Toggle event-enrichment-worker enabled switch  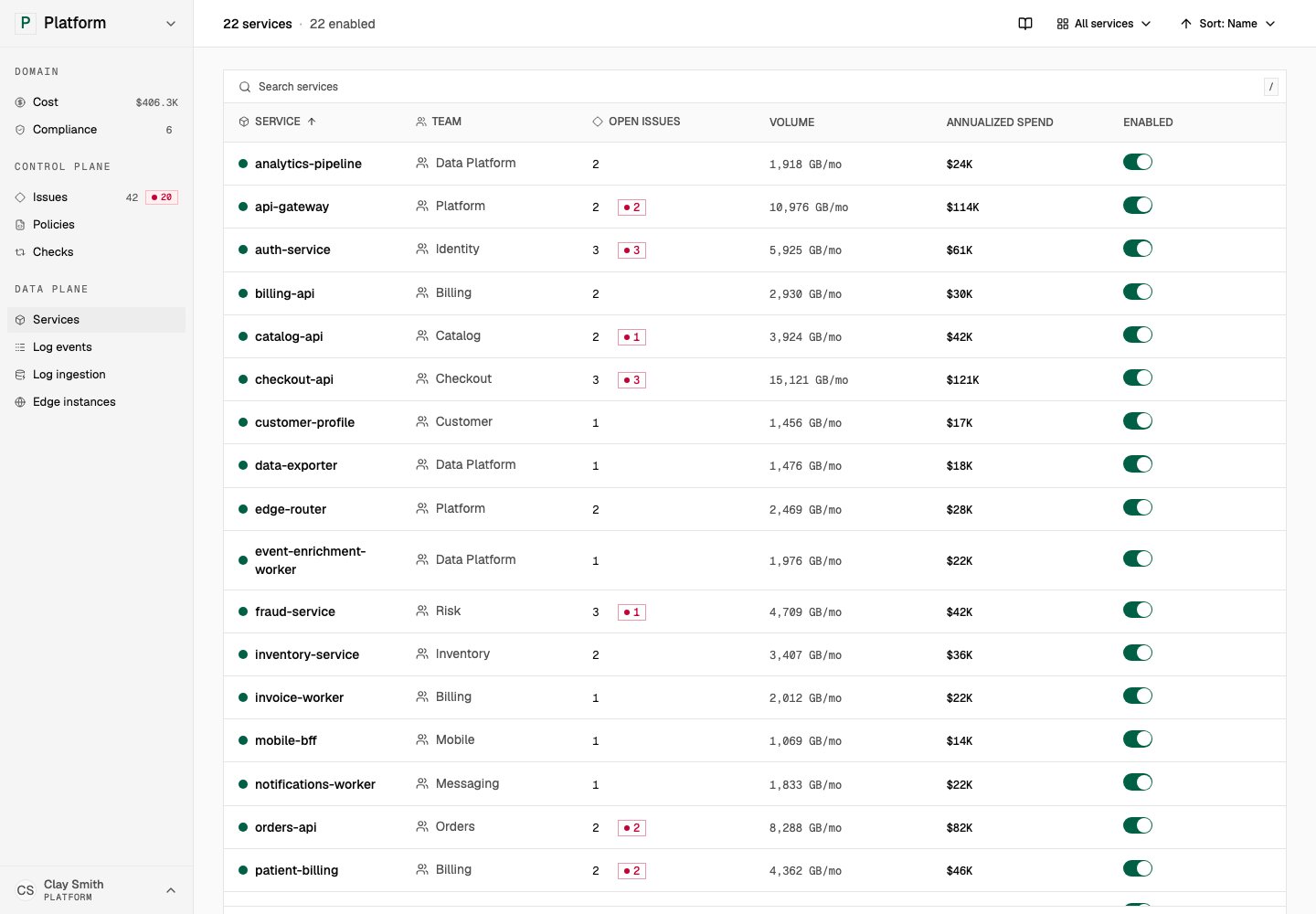(1138, 558)
